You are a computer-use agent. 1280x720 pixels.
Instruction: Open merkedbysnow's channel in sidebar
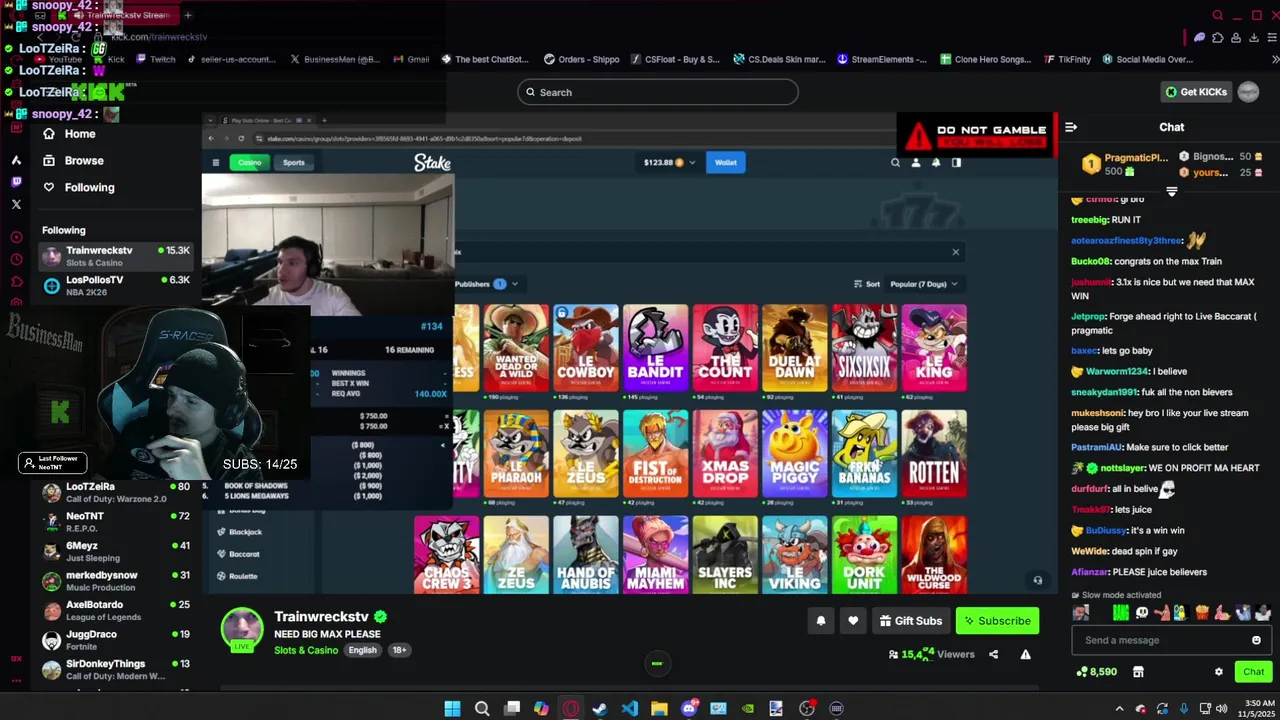[115, 581]
